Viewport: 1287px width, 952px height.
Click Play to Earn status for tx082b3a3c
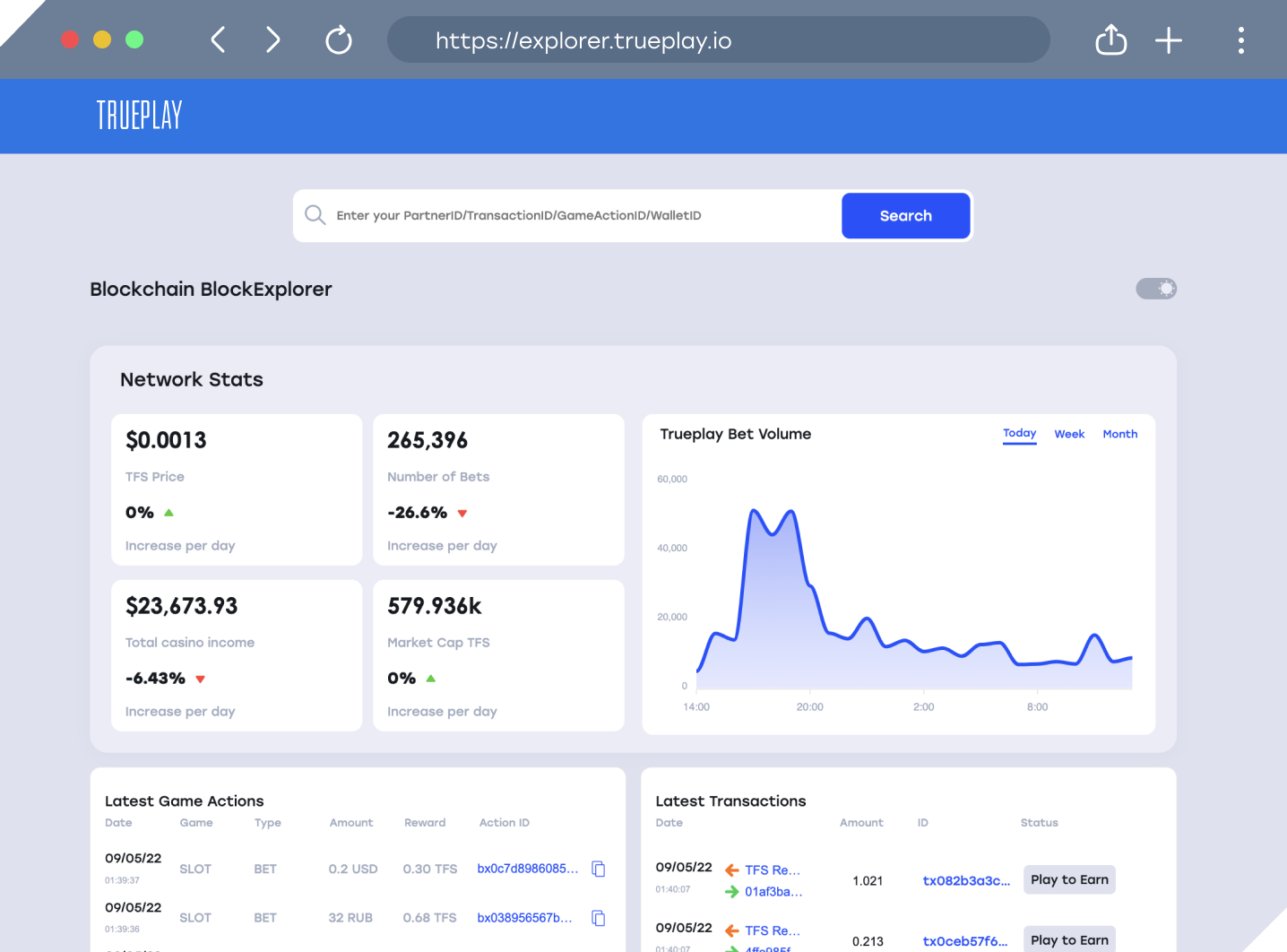coord(1069,879)
